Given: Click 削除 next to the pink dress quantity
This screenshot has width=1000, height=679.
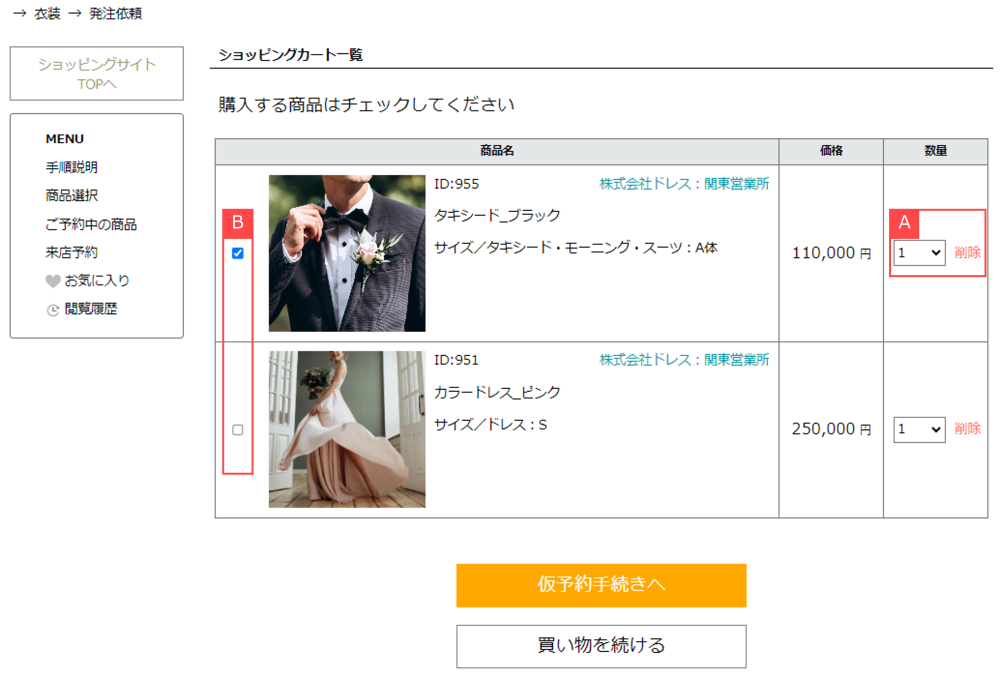Looking at the screenshot, I should (966, 430).
